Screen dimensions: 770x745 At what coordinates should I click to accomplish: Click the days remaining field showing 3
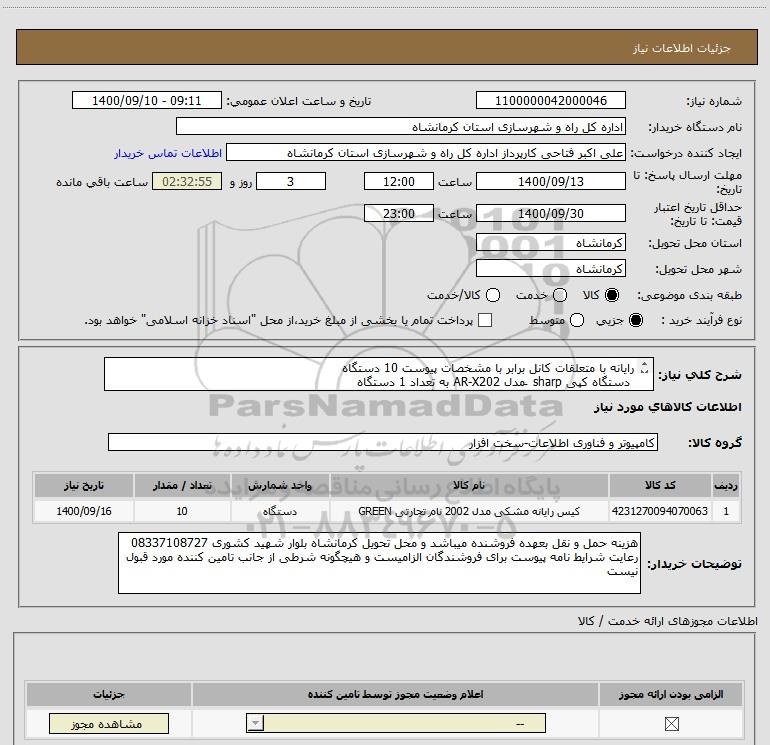coord(291,182)
